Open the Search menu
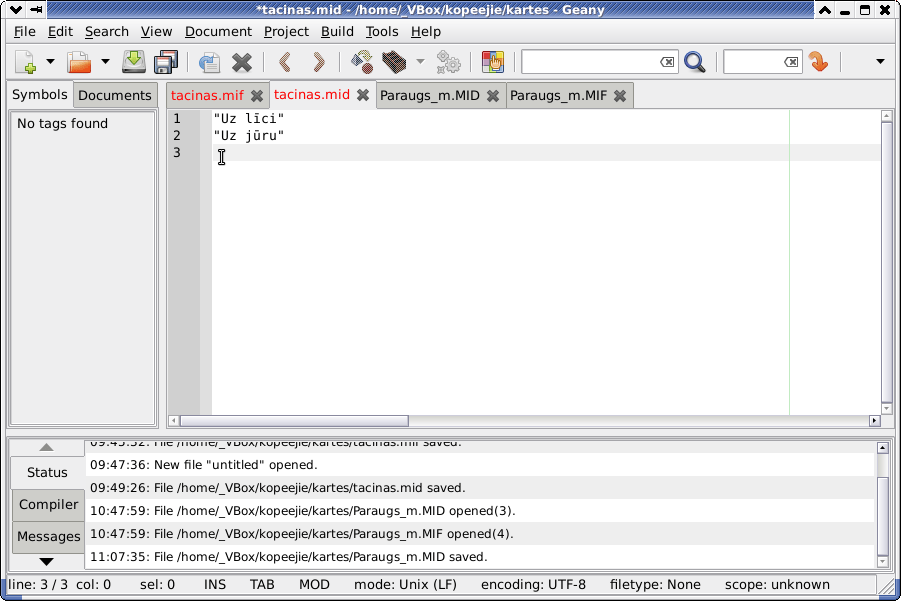901x601 pixels. click(x=107, y=32)
